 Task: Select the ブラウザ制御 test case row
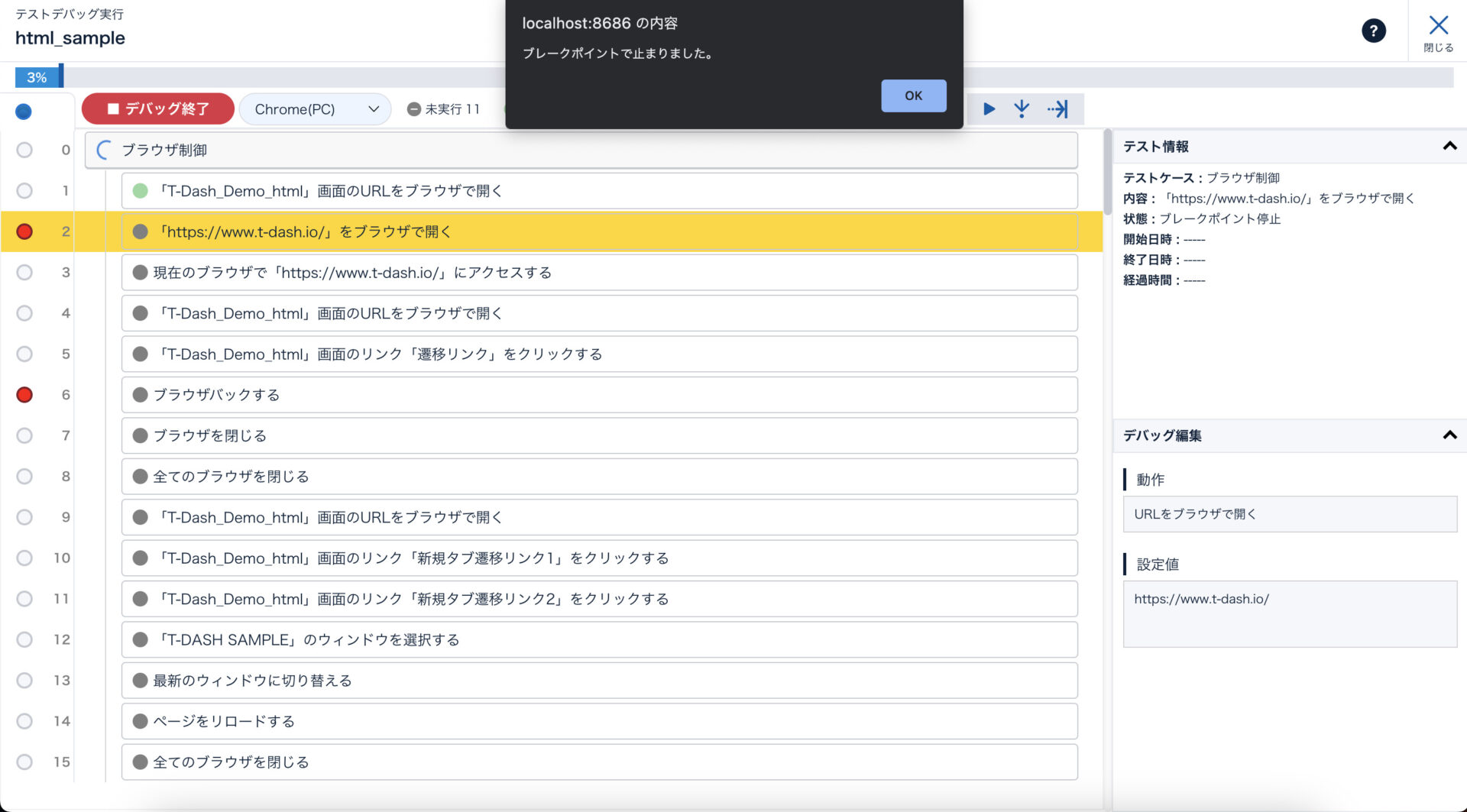[581, 150]
